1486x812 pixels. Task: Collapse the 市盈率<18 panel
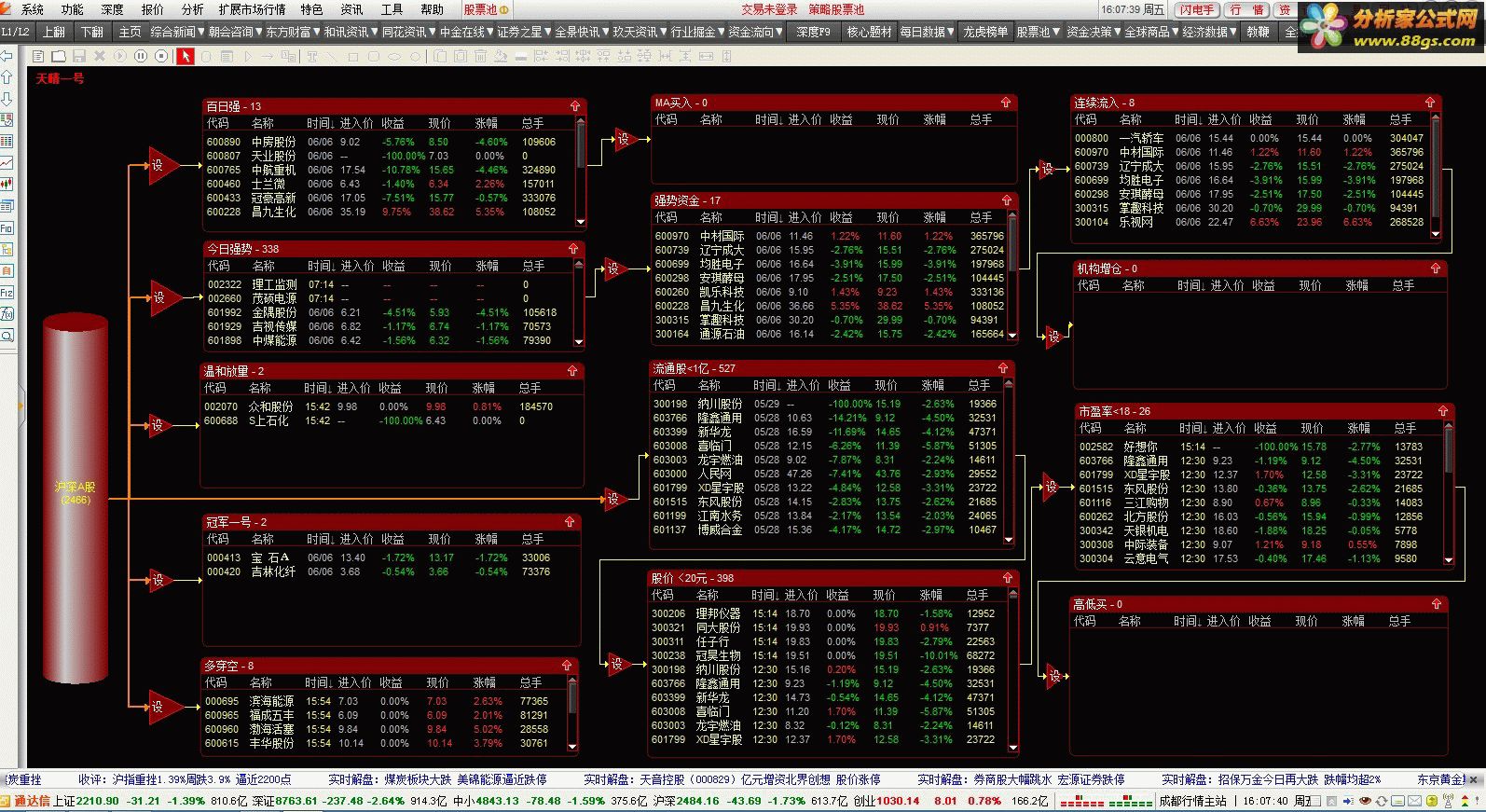pyautogui.click(x=1442, y=411)
